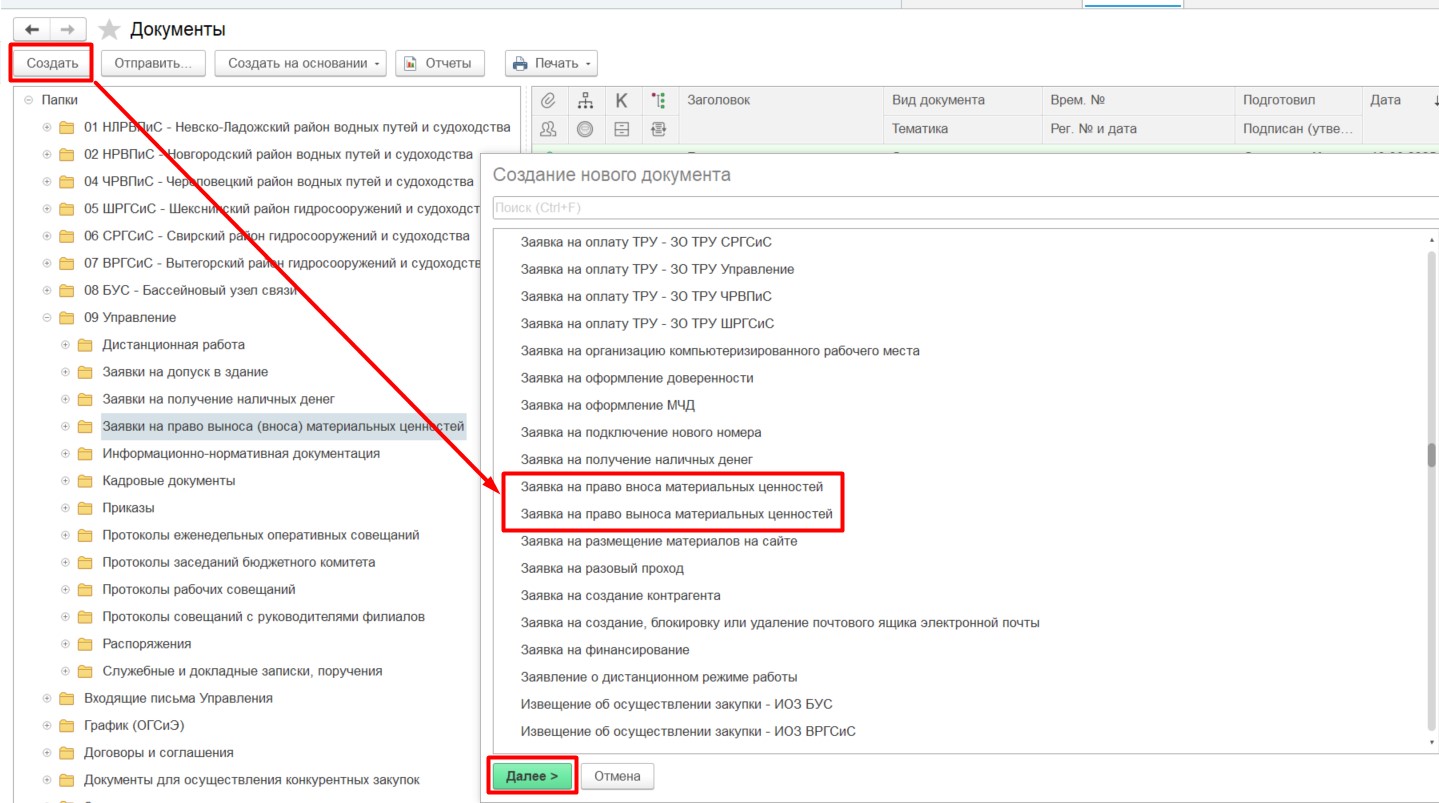Image resolution: width=1439 pixels, height=803 pixels.
Task: Click the file cabinet column icon
Action: [621, 128]
